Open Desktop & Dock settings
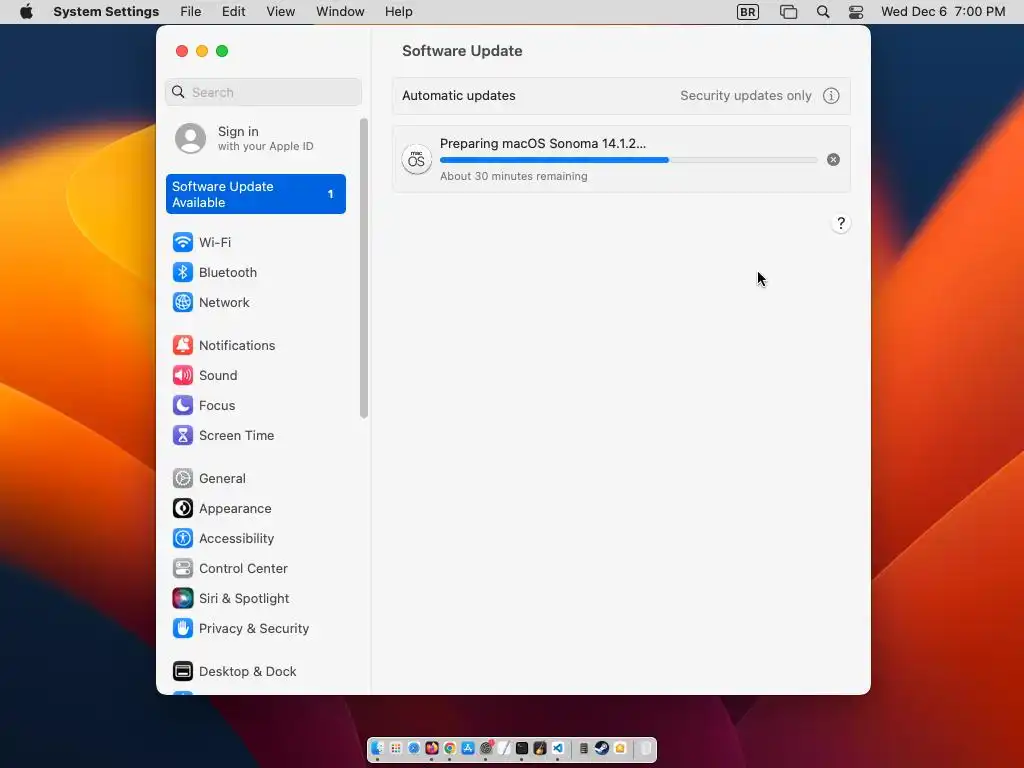Image resolution: width=1024 pixels, height=768 pixels. coord(234,672)
